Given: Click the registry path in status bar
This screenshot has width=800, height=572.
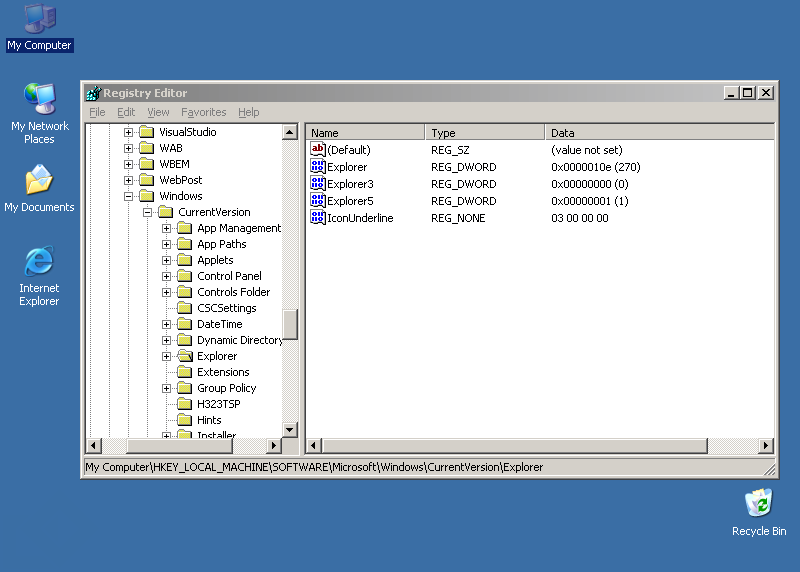Looking at the screenshot, I should (314, 467).
